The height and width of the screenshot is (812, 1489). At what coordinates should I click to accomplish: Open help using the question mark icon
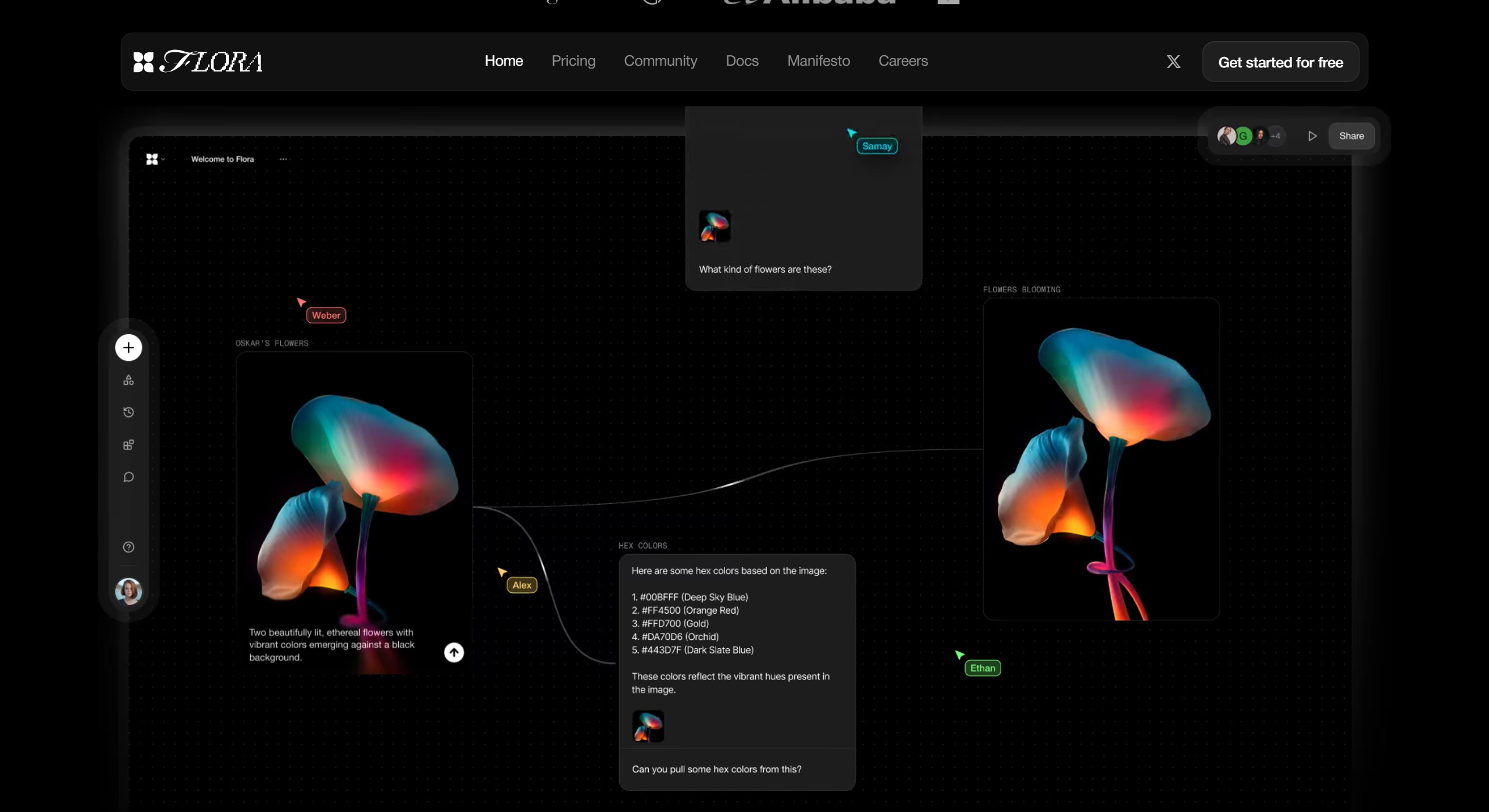coord(128,546)
